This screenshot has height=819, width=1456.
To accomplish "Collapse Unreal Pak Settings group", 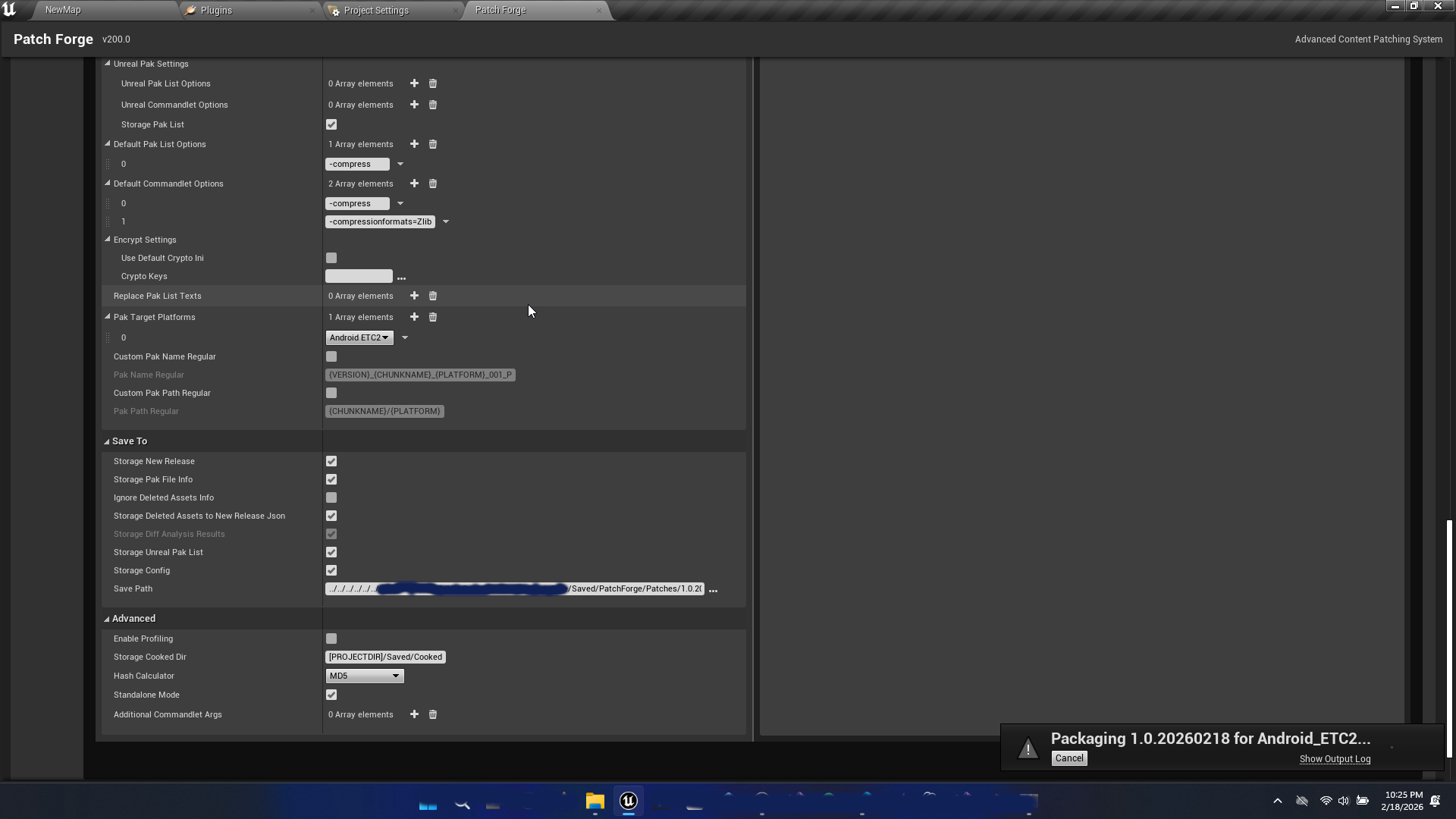I will click(x=108, y=64).
